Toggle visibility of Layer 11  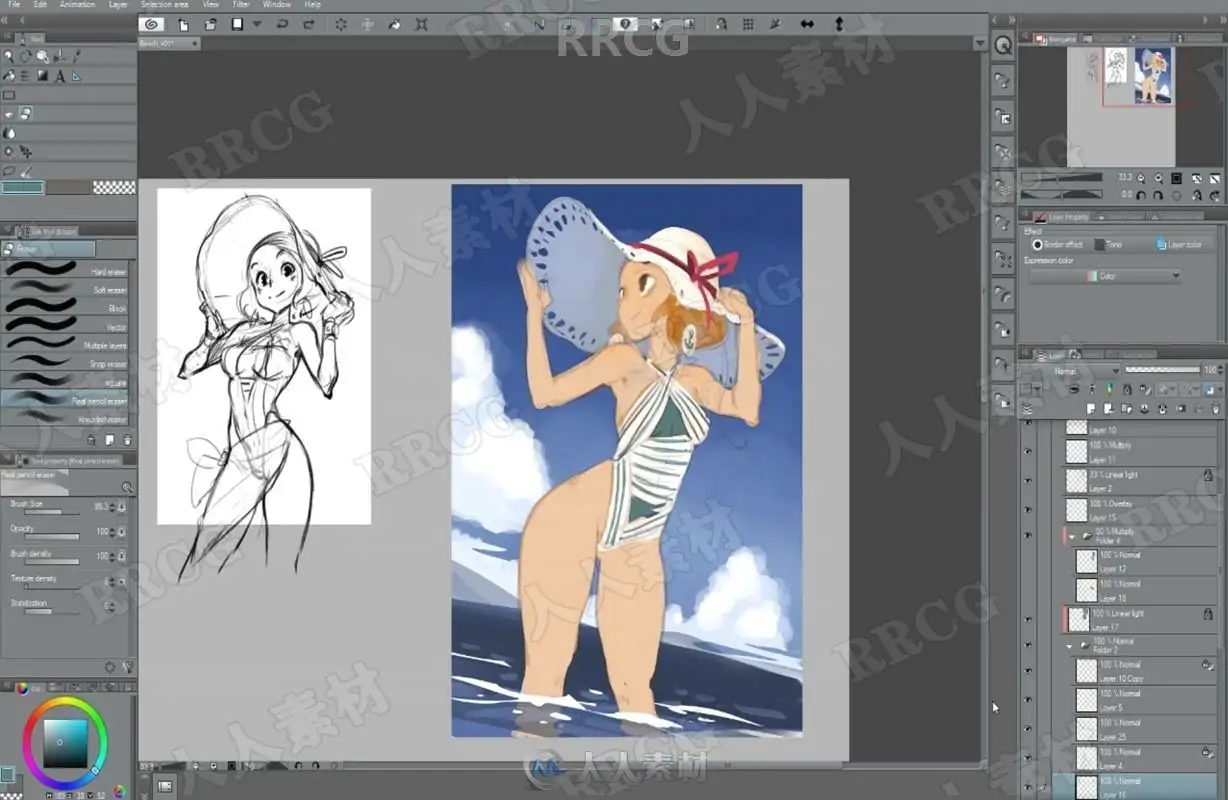pyautogui.click(x=1028, y=451)
